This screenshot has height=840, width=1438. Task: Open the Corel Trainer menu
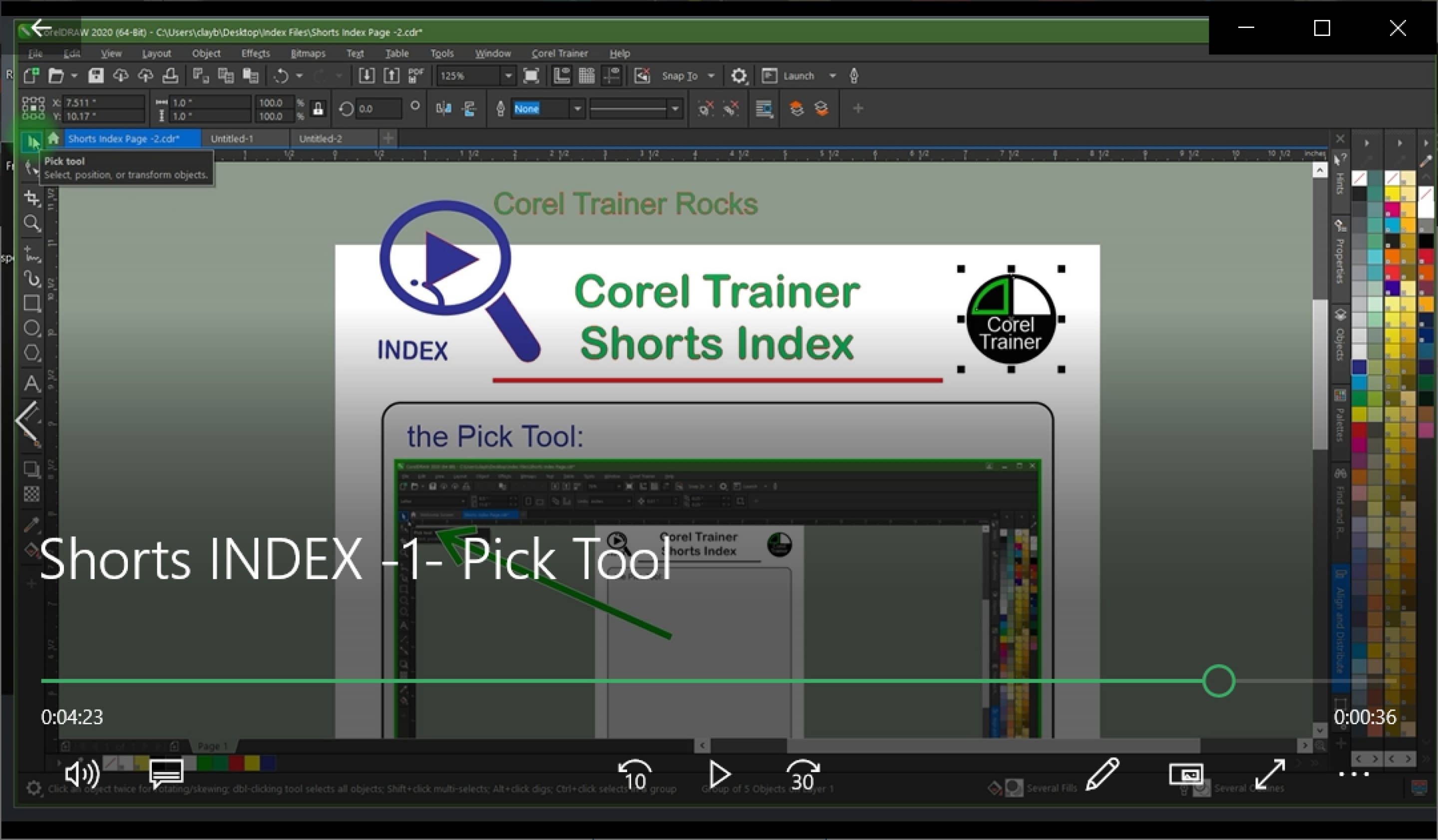[x=559, y=53]
